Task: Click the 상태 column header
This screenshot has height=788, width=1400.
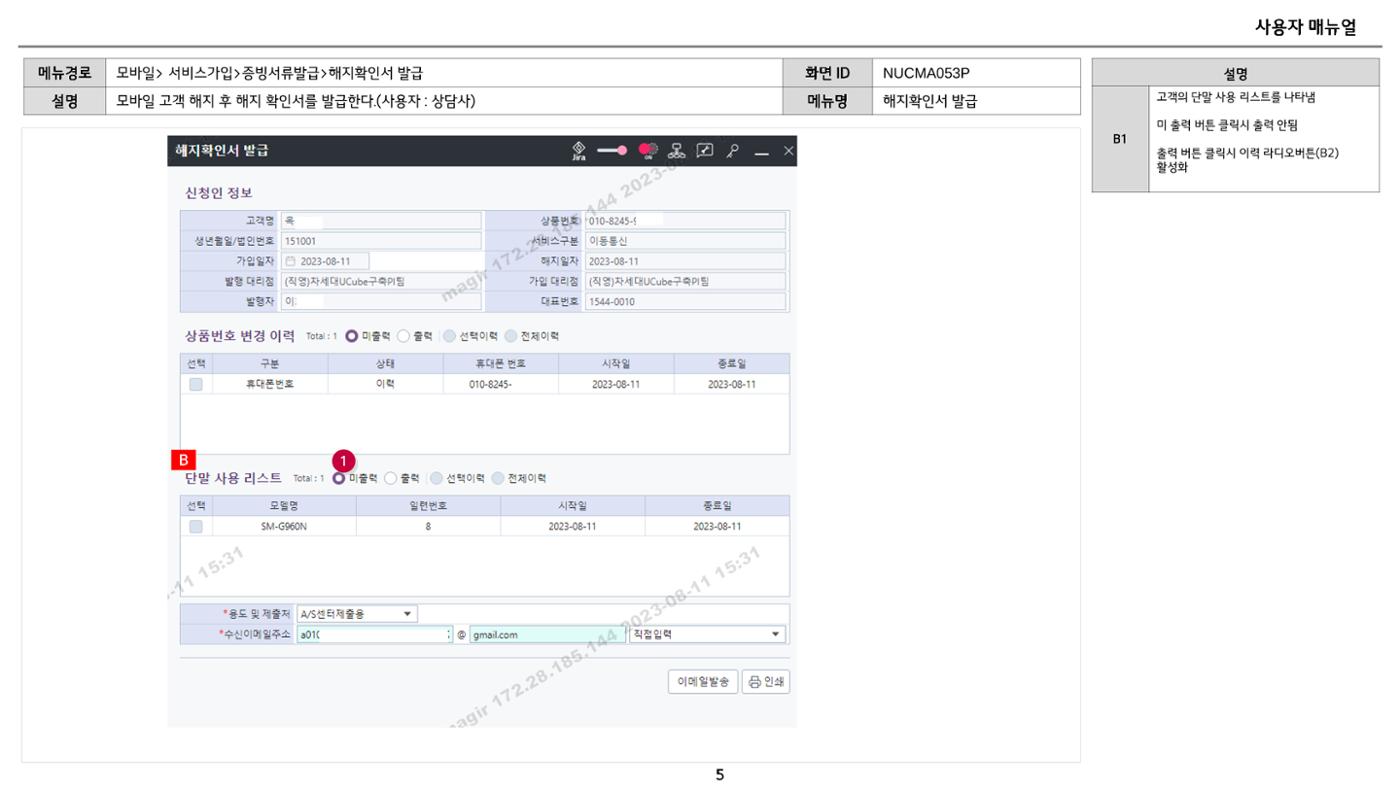Action: click(x=385, y=363)
